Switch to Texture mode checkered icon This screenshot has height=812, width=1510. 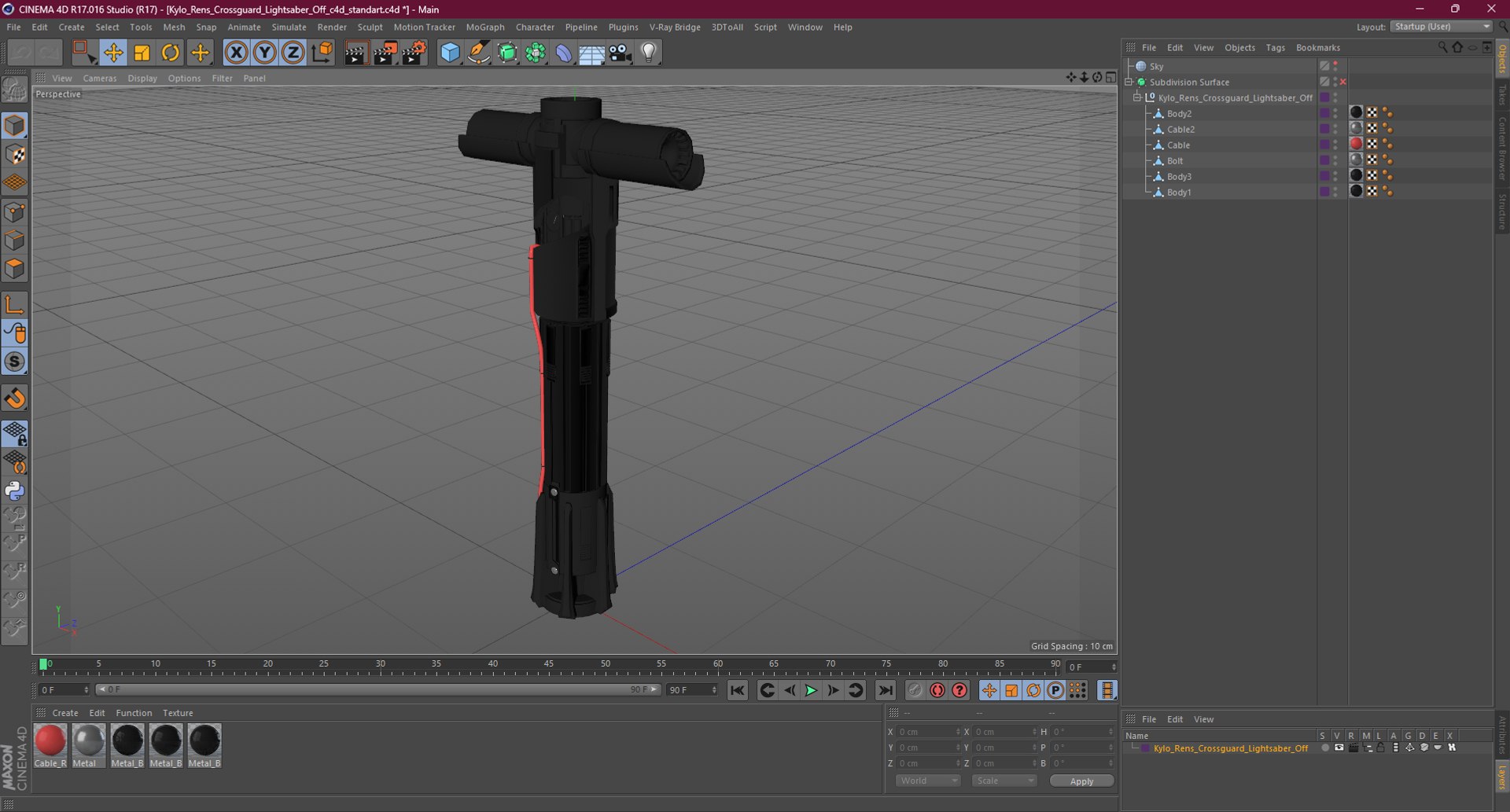point(15,155)
